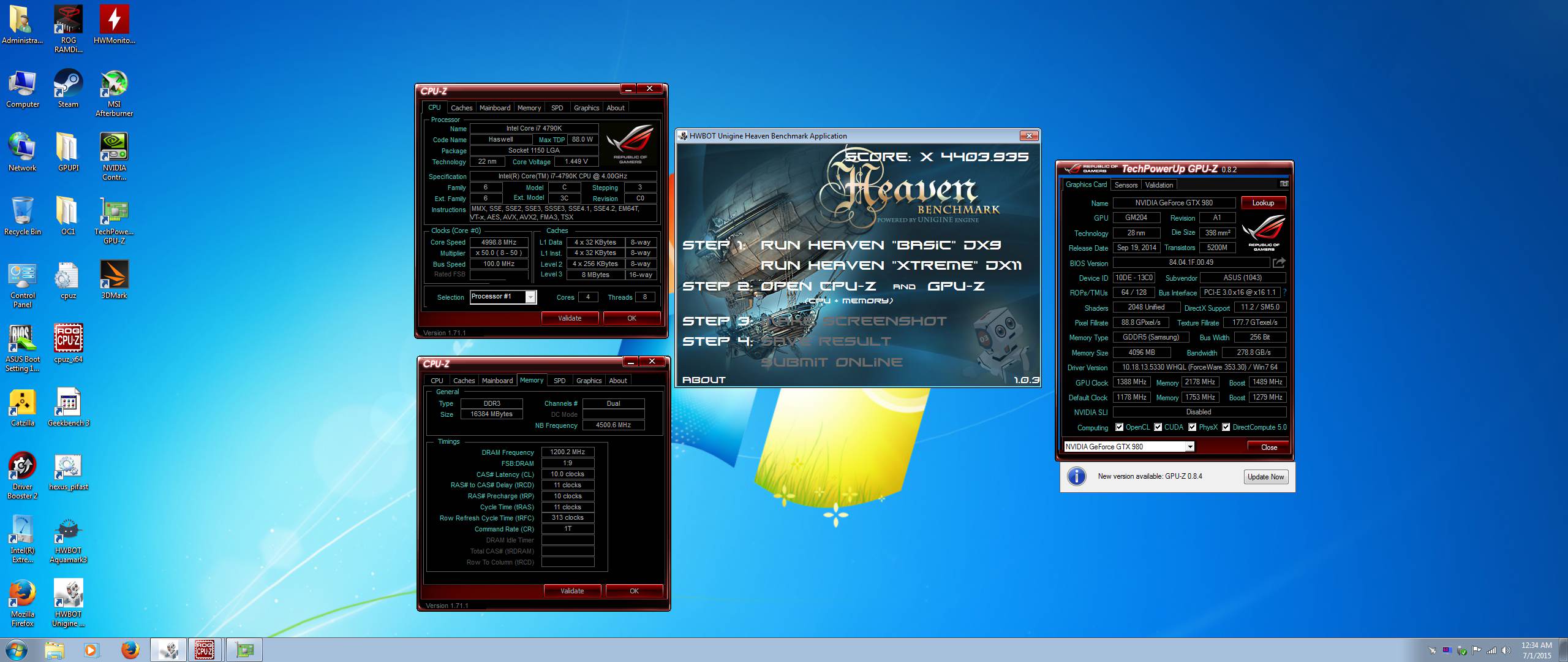The image size is (1568, 662).
Task: Open TechPowerUp GPU-Z desktop shortcut
Action: [x=114, y=220]
